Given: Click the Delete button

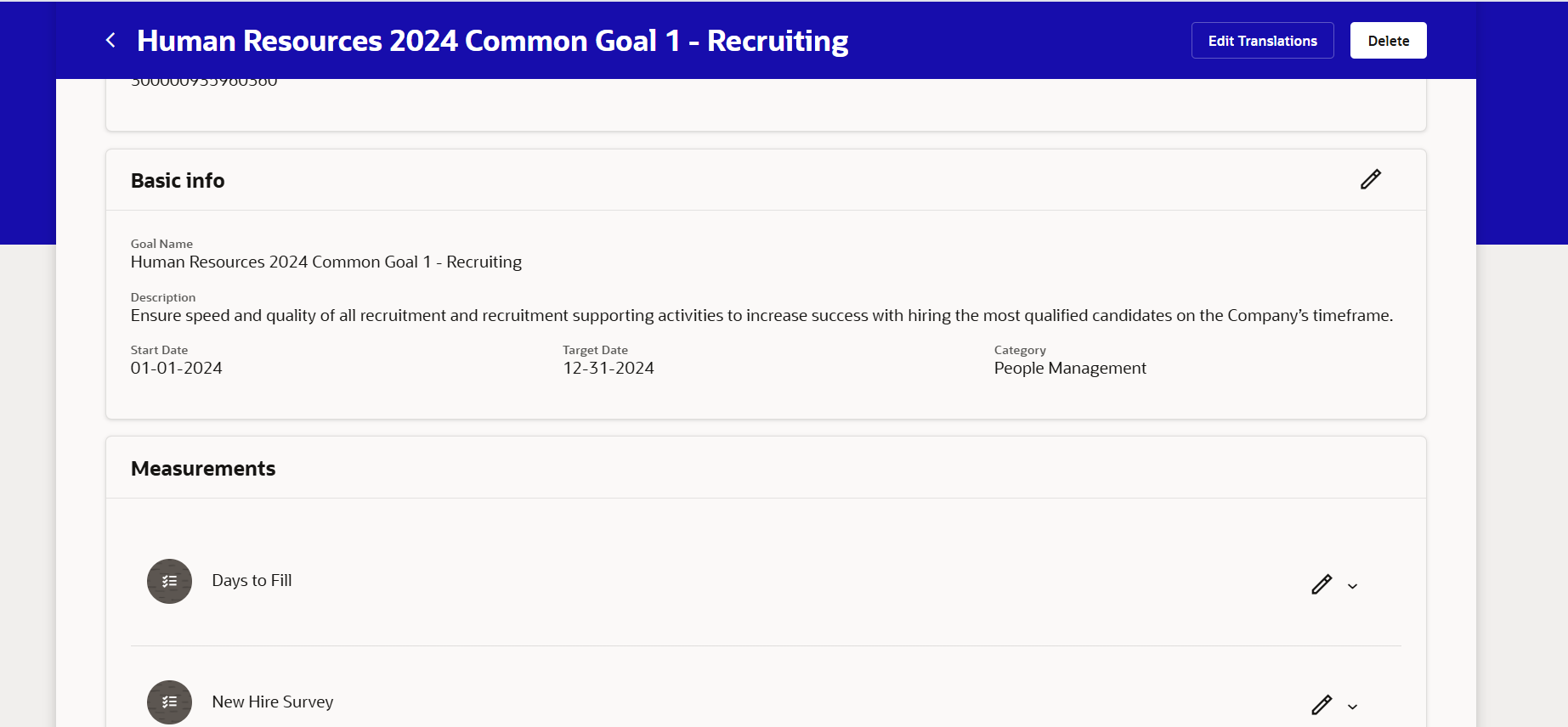Looking at the screenshot, I should tap(1388, 40).
